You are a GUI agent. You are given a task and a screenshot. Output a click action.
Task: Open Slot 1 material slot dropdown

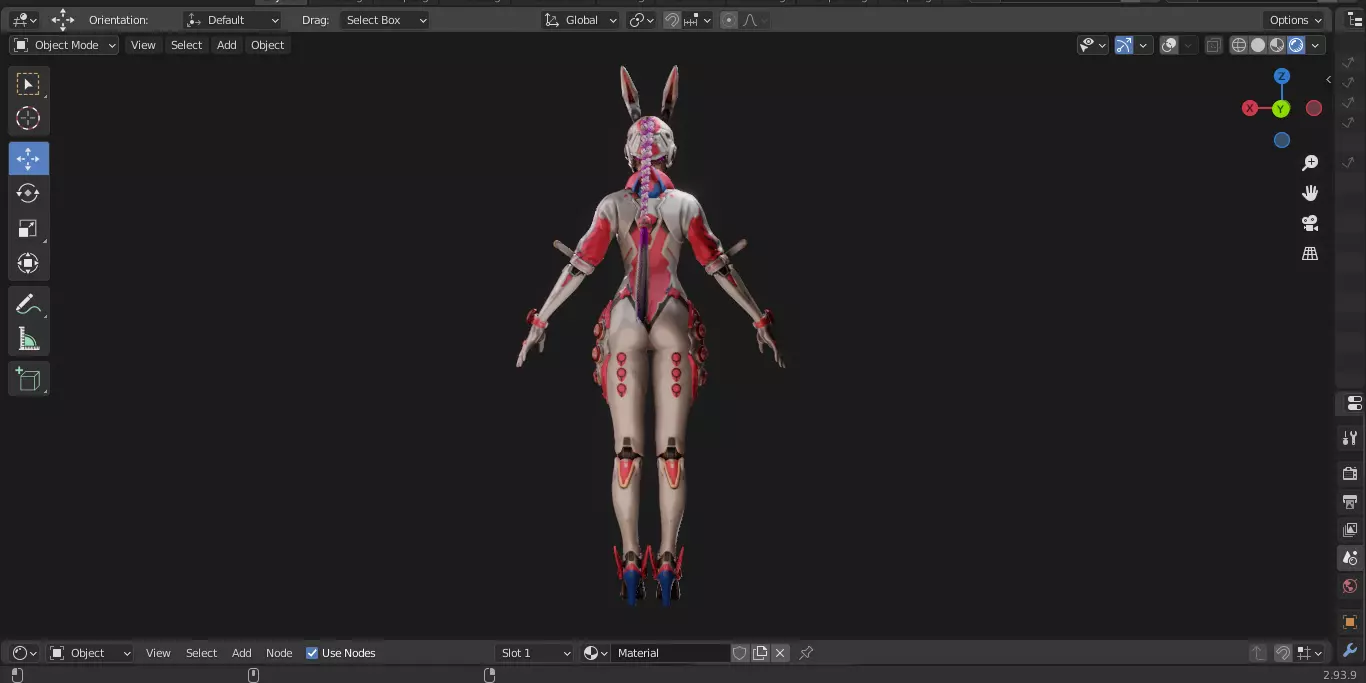coord(535,653)
